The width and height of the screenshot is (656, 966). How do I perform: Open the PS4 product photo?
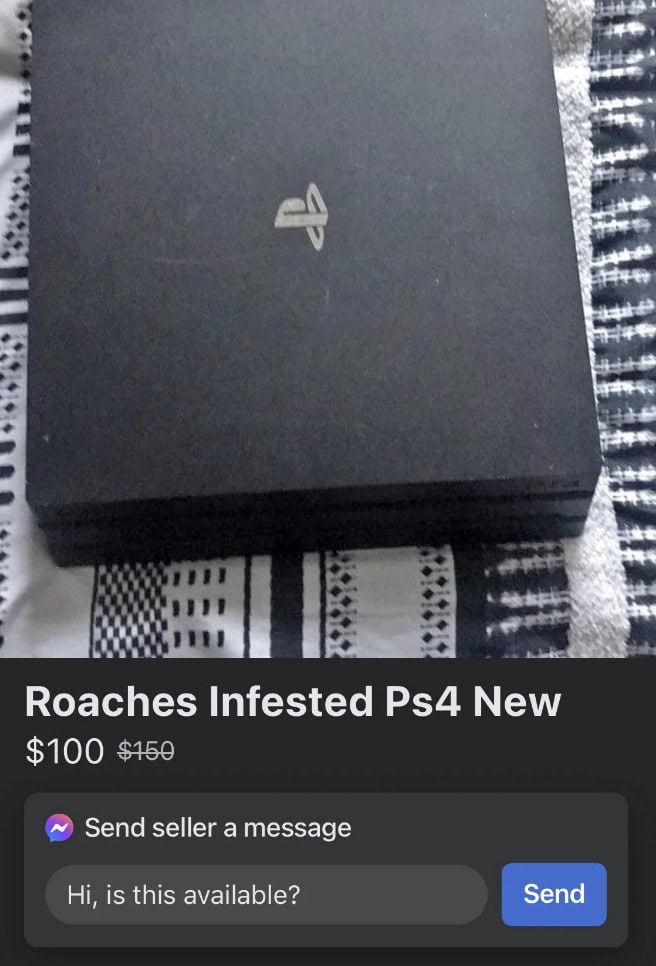[328, 329]
